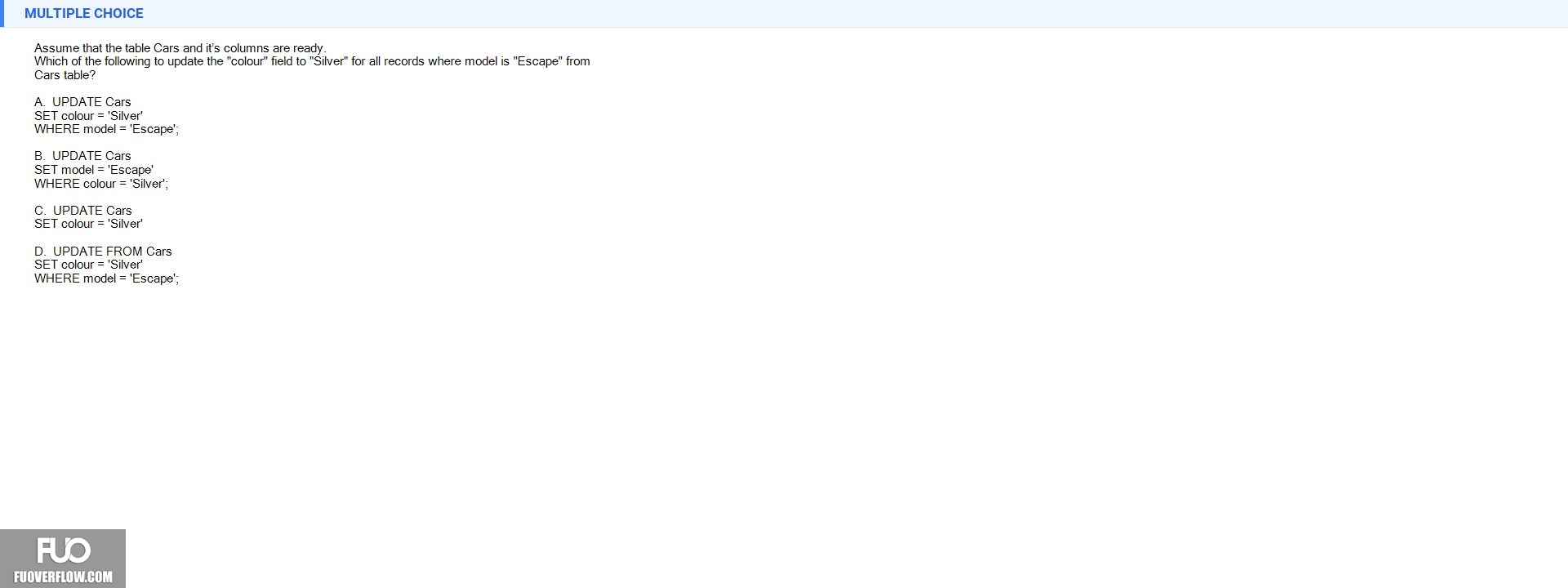Click option C's SET colour = 'Silver' line
1568x588 pixels.
point(88,224)
